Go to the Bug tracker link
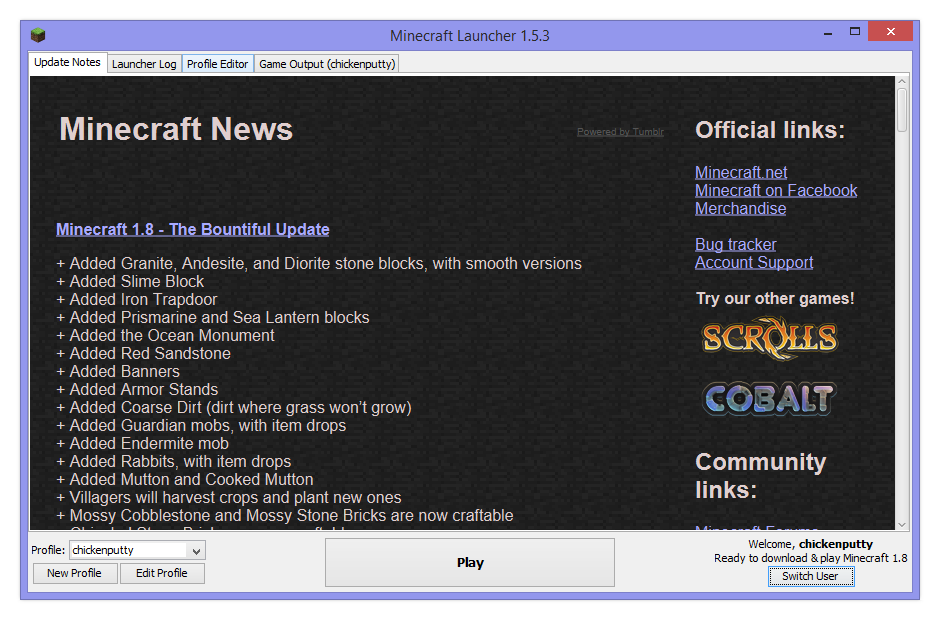Image resolution: width=940 pixels, height=620 pixels. [x=736, y=245]
